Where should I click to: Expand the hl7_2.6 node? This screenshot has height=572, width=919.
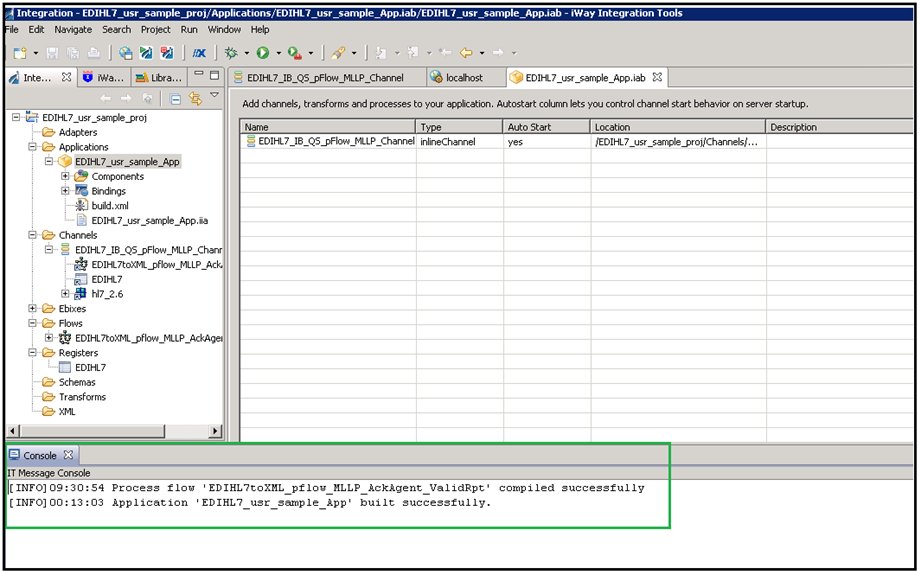coord(66,294)
